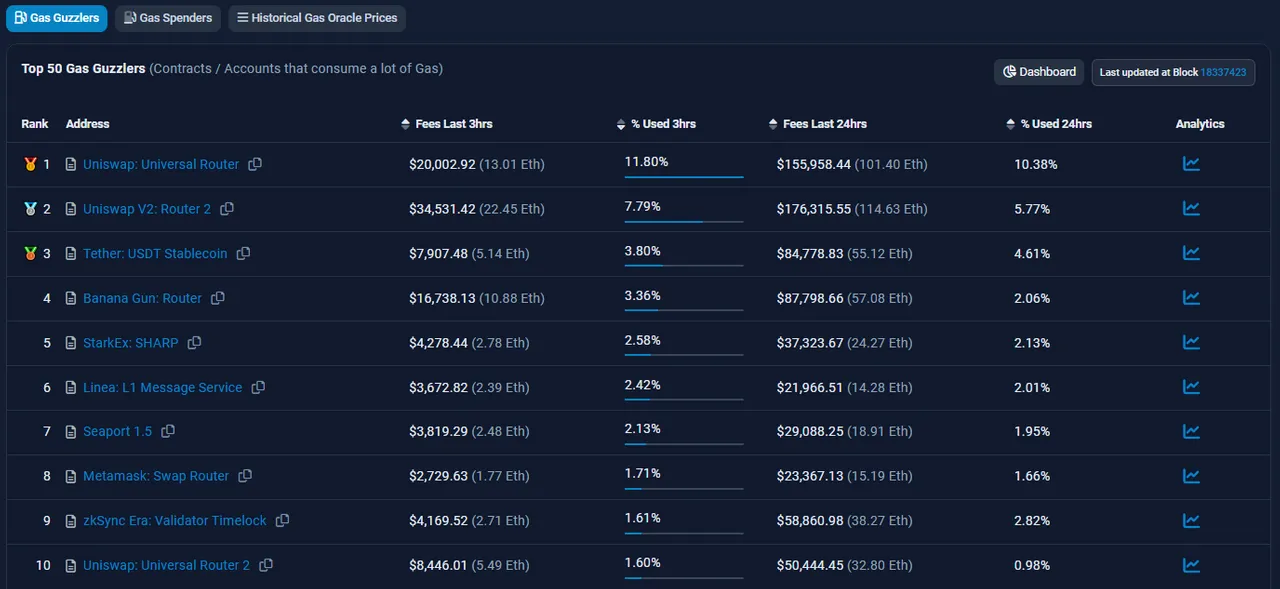Switch to the Gas Guzzlers tab

coord(57,18)
